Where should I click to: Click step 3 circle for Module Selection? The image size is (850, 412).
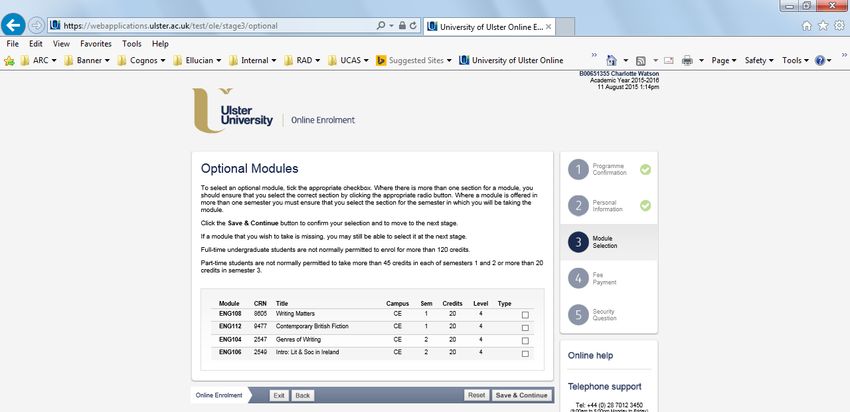click(x=578, y=242)
